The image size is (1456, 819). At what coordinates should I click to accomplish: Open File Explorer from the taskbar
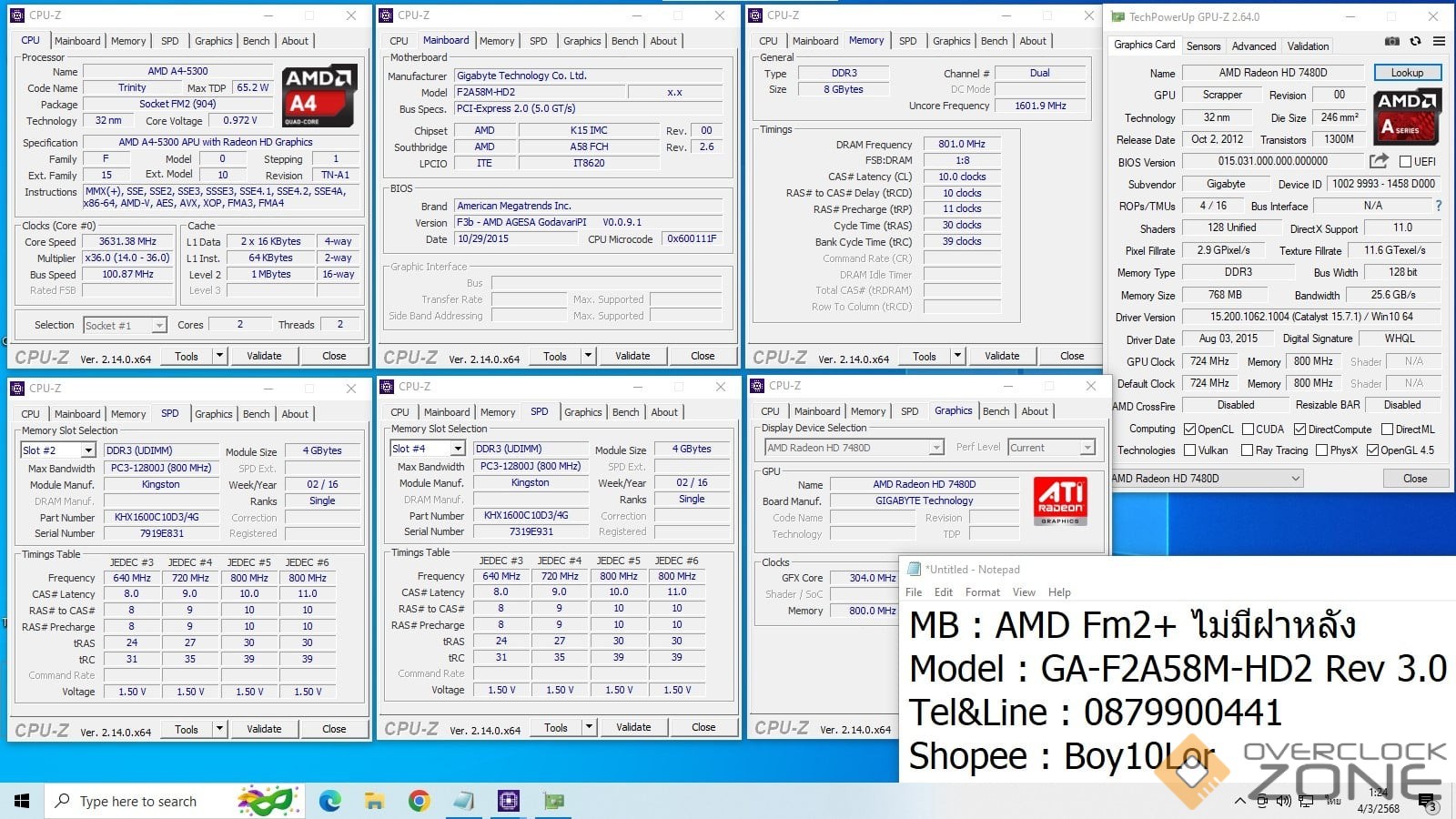[x=374, y=801]
